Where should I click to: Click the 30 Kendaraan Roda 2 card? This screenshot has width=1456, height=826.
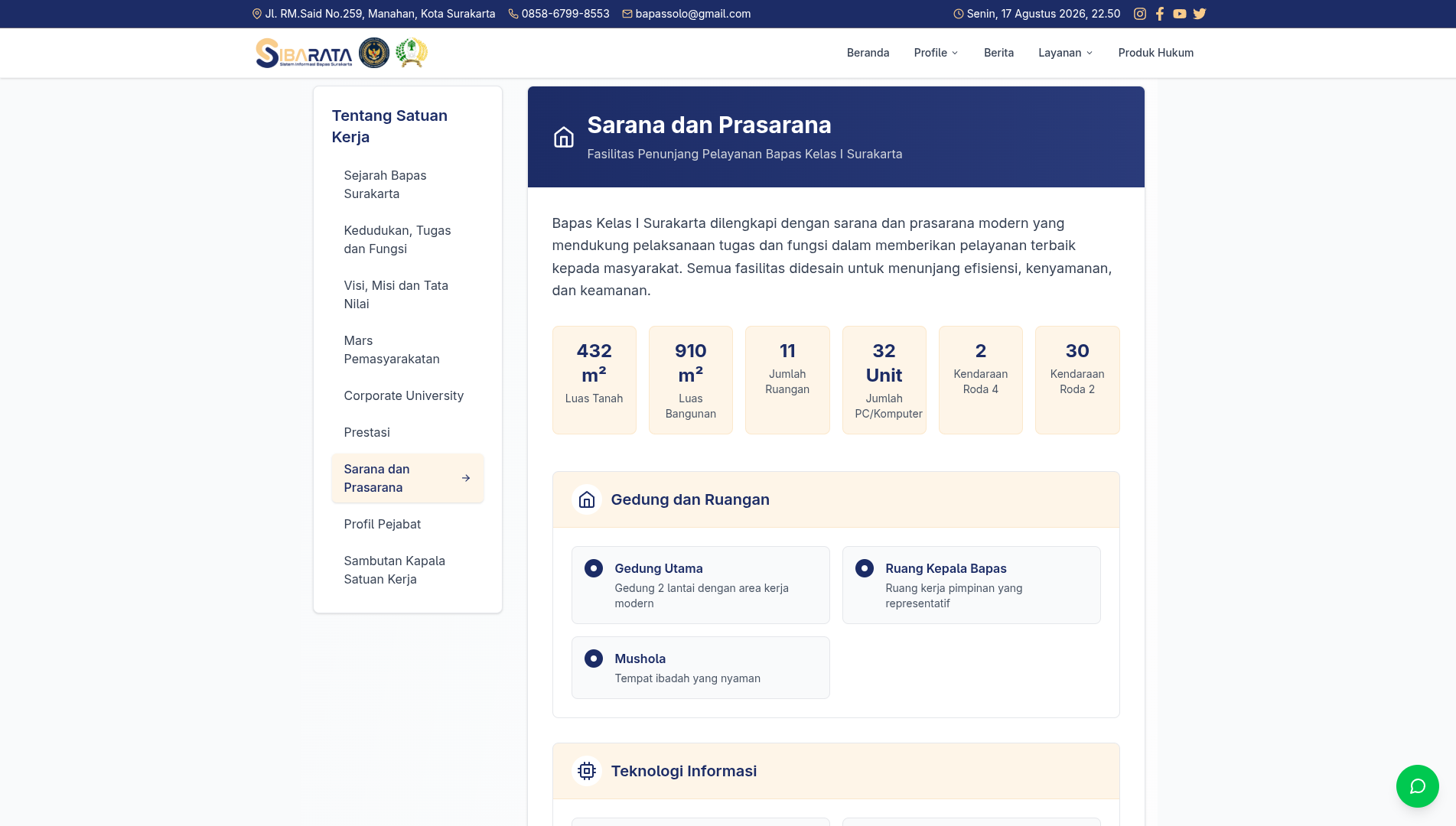click(x=1077, y=380)
